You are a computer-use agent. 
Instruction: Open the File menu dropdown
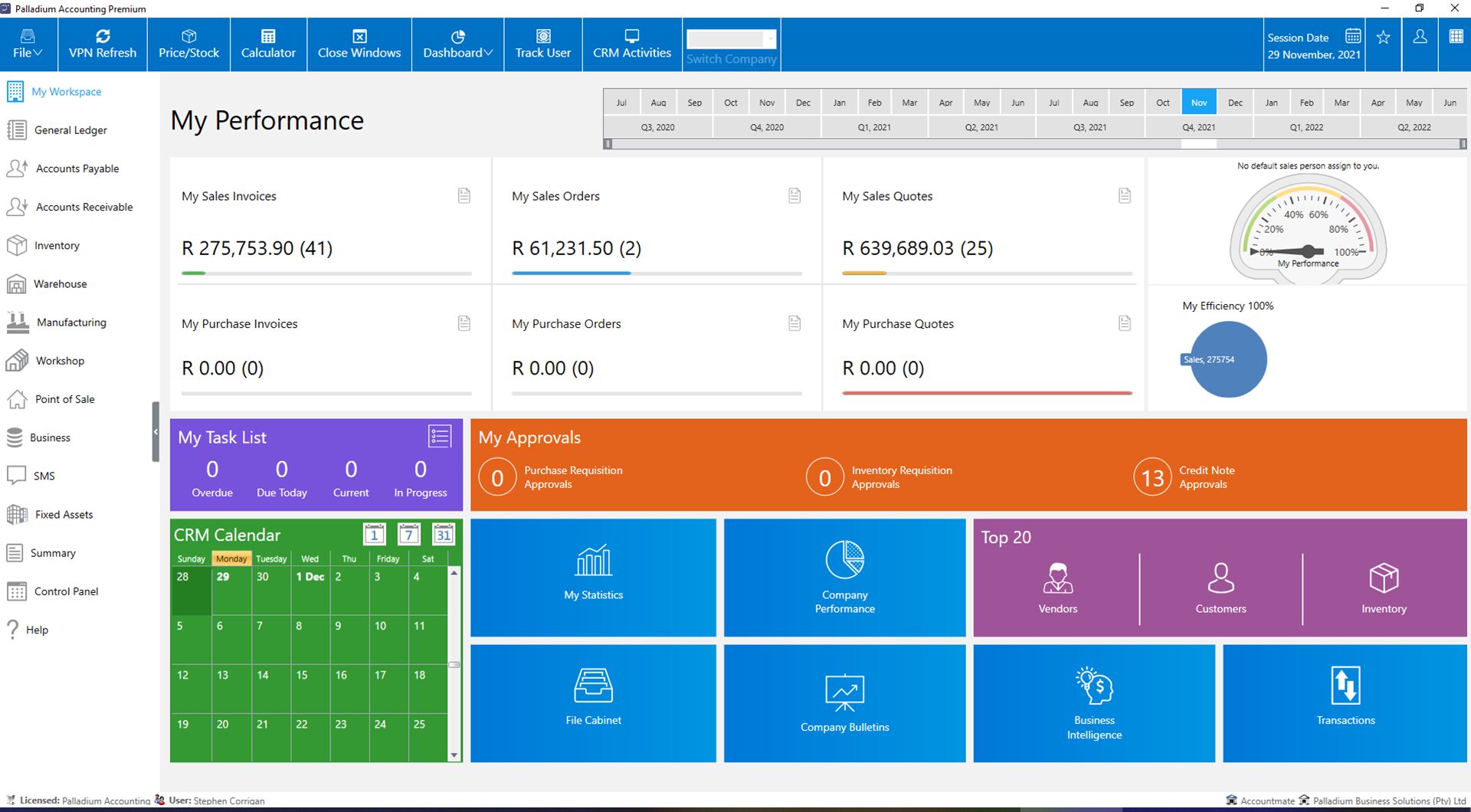[x=28, y=44]
